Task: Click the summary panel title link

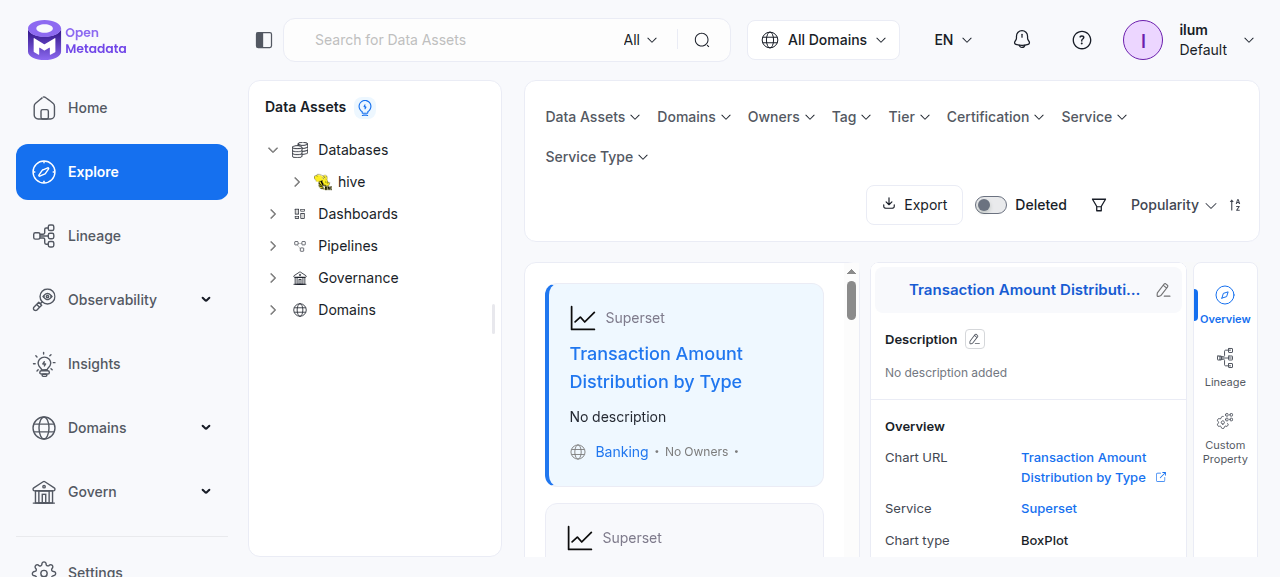Action: point(1024,290)
